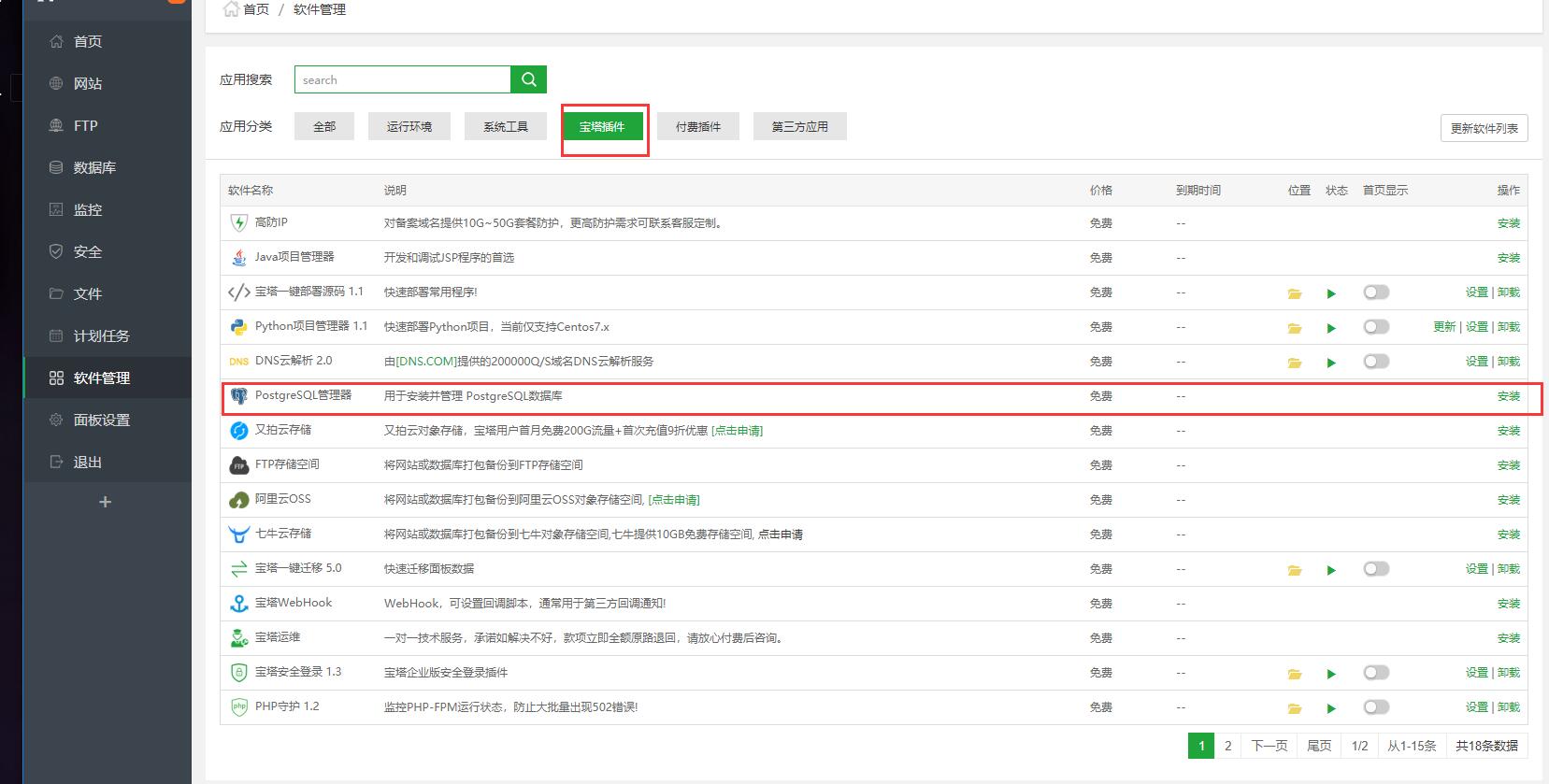Open 面板设置 in the sidebar
The width and height of the screenshot is (1549, 784).
click(x=108, y=420)
